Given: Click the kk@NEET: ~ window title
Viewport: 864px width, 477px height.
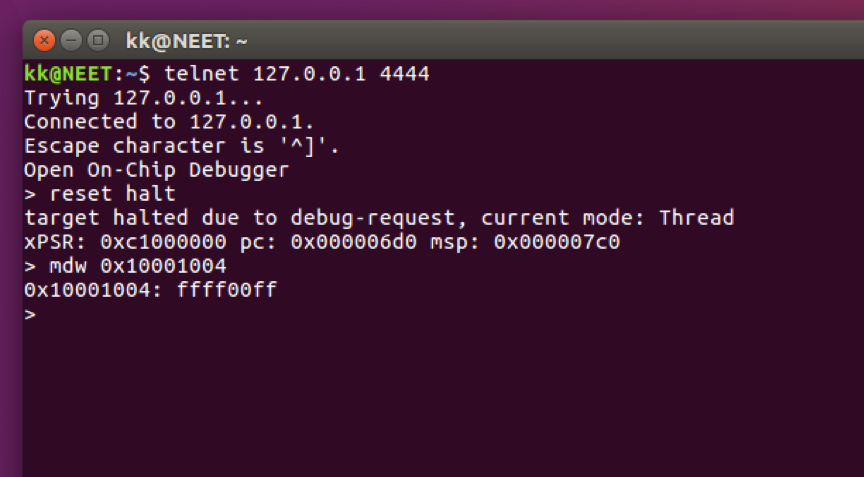Looking at the screenshot, I should coord(186,41).
